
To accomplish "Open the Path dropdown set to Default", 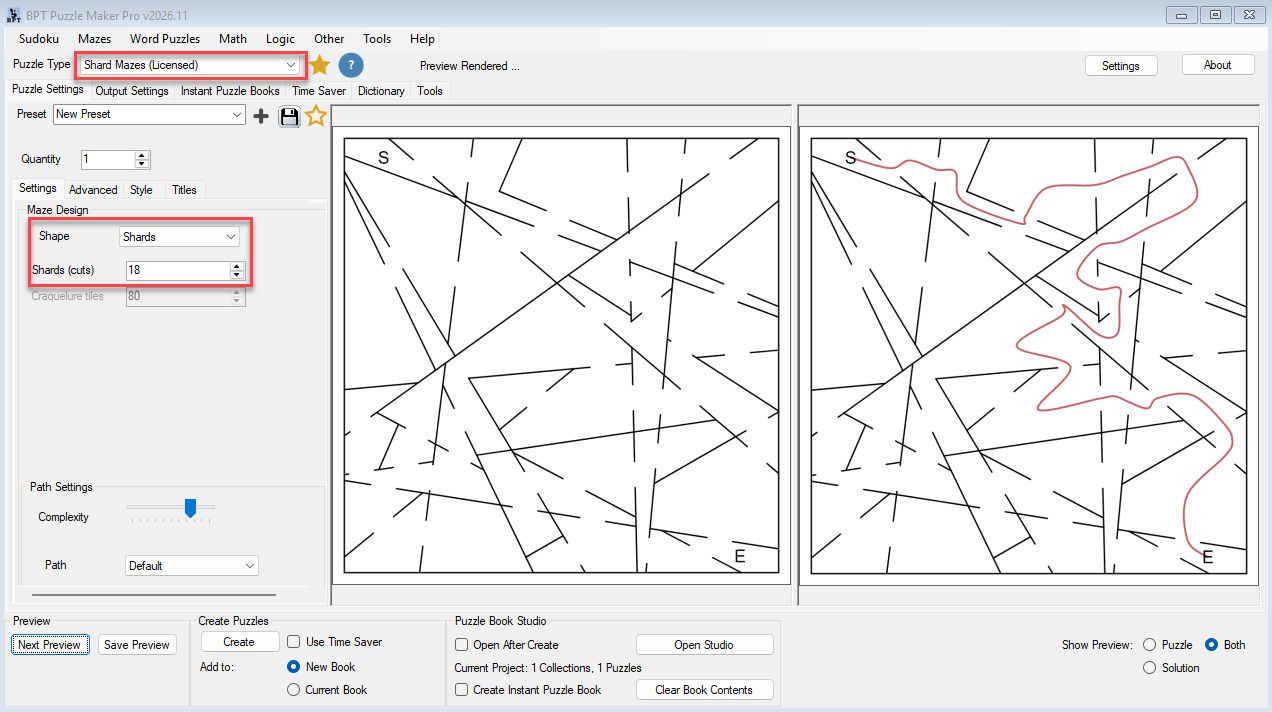I will (x=192, y=566).
